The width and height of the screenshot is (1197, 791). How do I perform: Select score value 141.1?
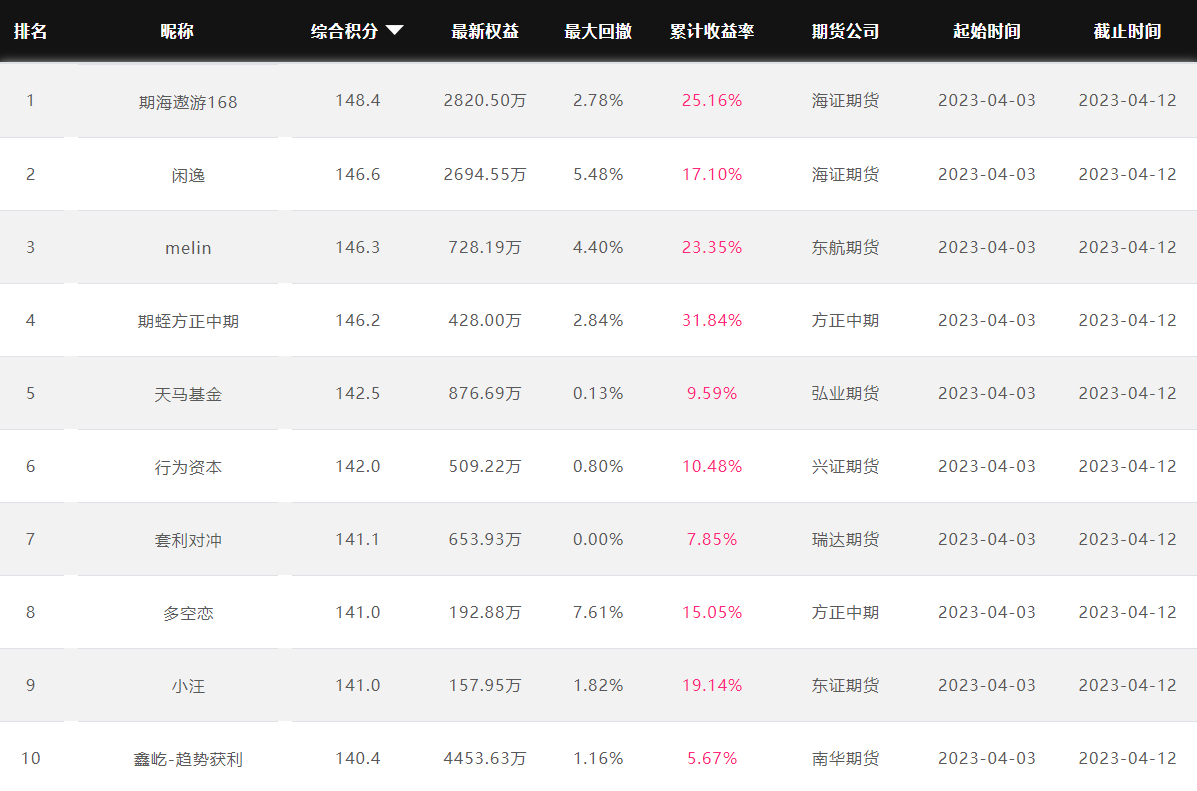pyautogui.click(x=357, y=540)
